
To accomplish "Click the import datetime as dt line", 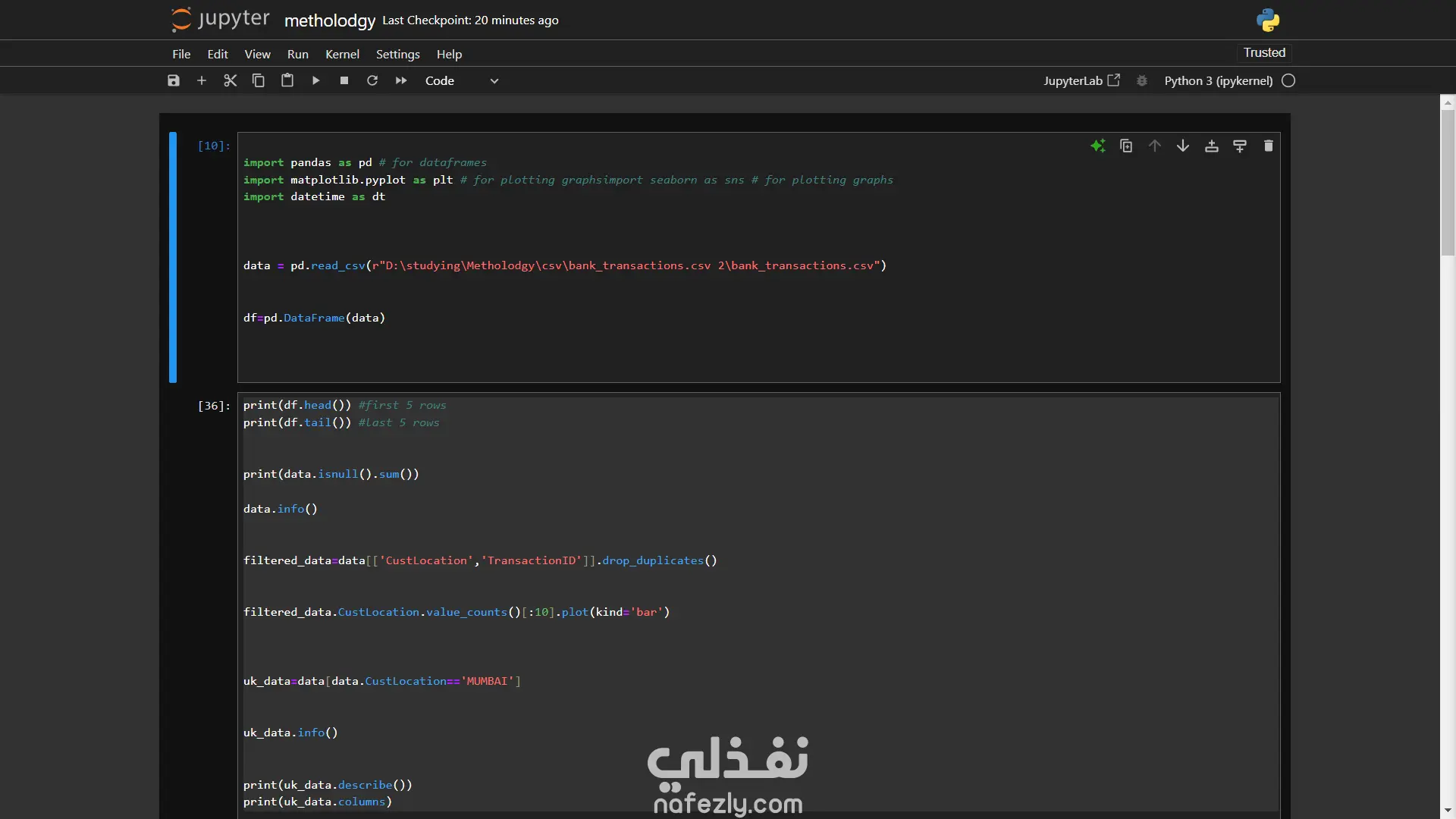I will pos(314,196).
